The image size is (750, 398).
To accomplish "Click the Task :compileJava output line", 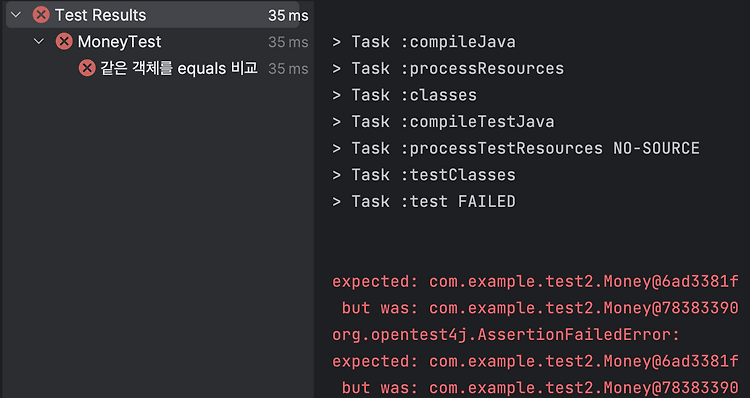I will coord(424,42).
